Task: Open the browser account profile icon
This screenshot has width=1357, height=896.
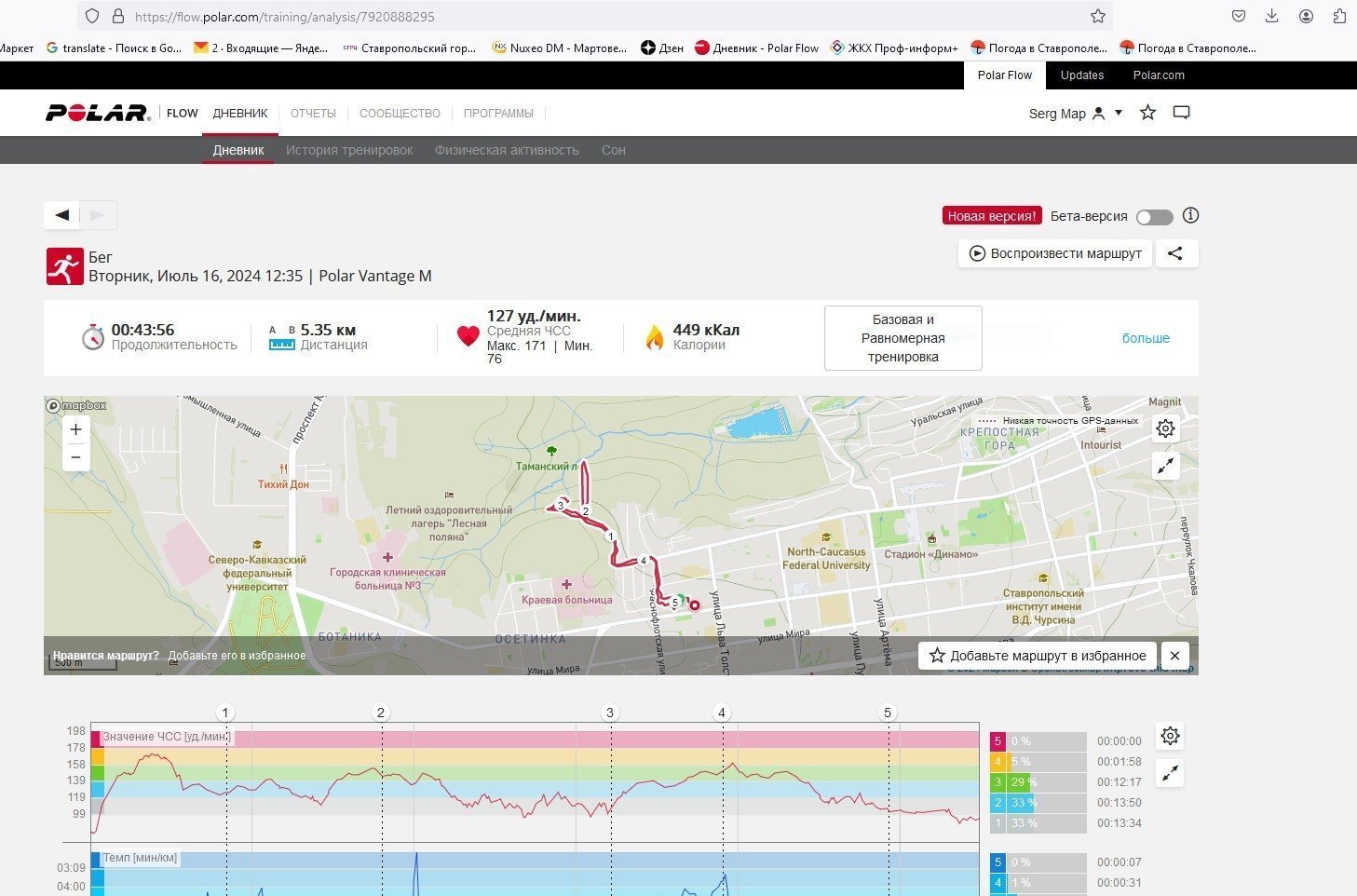Action: pos(1306,16)
